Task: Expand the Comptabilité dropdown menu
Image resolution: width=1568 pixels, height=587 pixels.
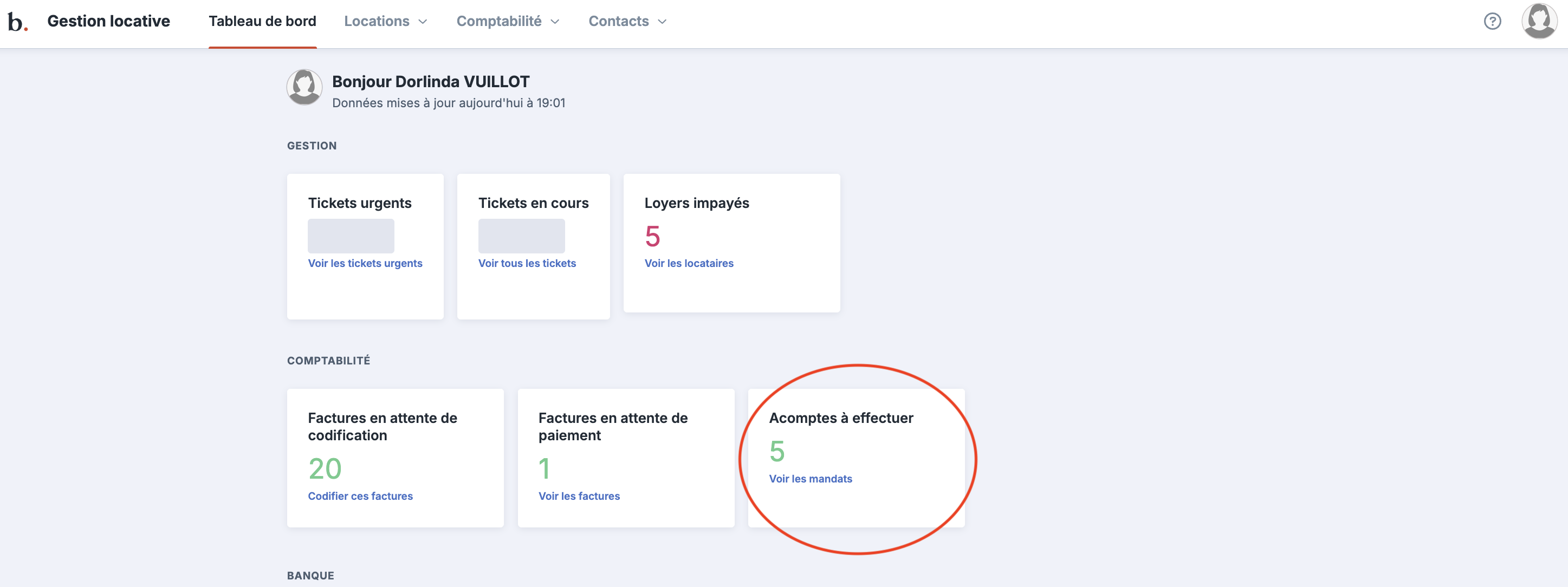Action: (508, 21)
